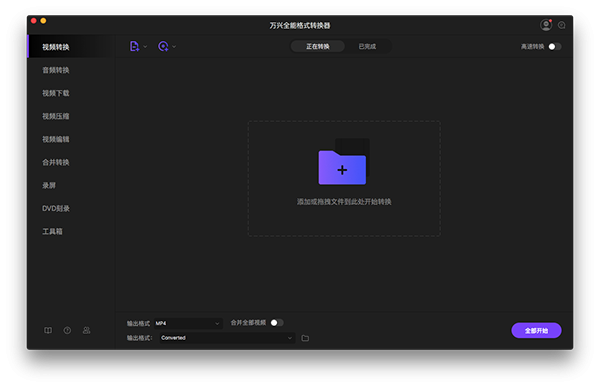
Task: Click the purple add-folder icon
Action: (x=342, y=167)
